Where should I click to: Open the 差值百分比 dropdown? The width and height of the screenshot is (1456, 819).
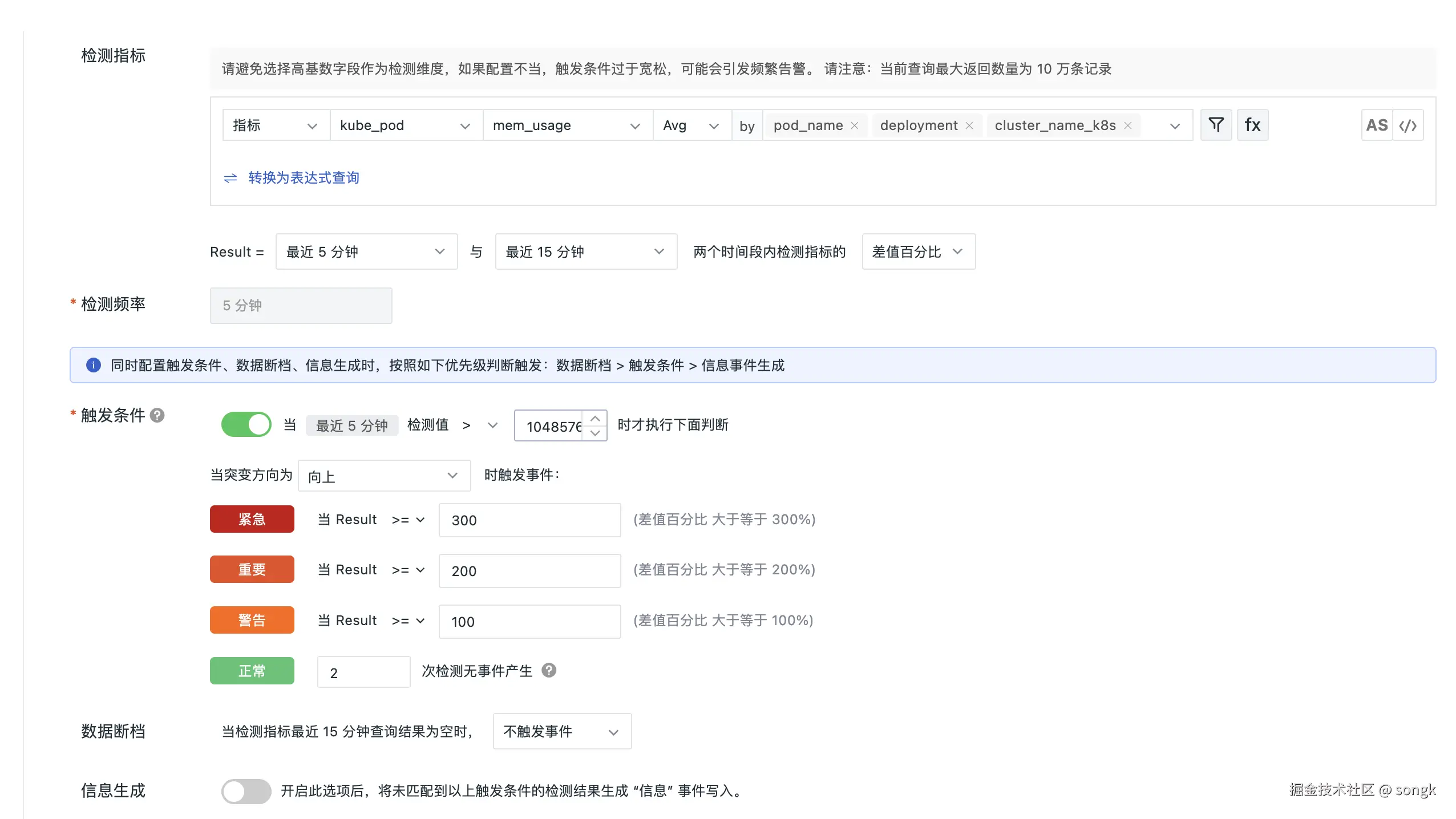pyautogui.click(x=918, y=252)
